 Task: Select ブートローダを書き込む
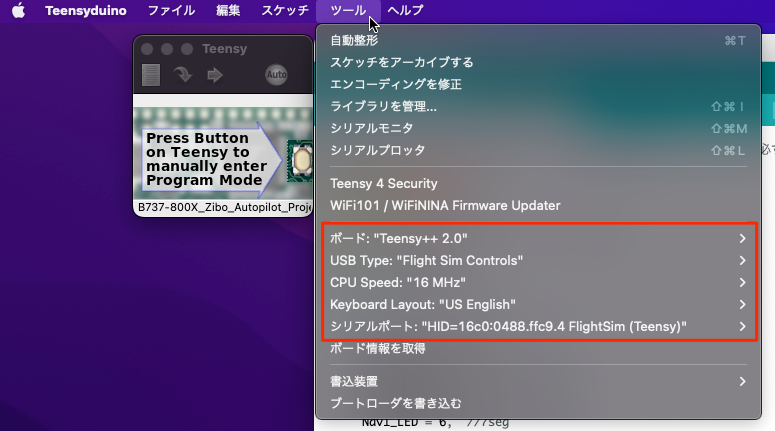tap(538, 403)
